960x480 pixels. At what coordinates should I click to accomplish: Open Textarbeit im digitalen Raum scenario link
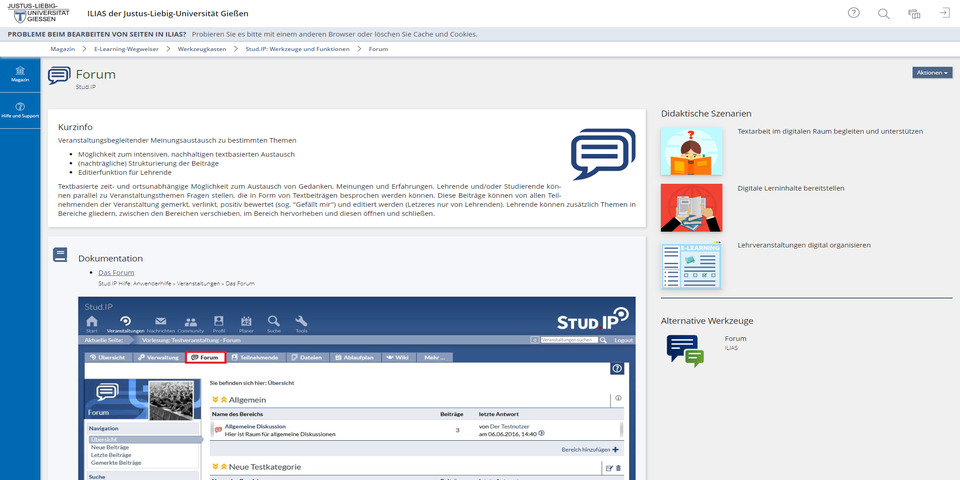[830, 131]
